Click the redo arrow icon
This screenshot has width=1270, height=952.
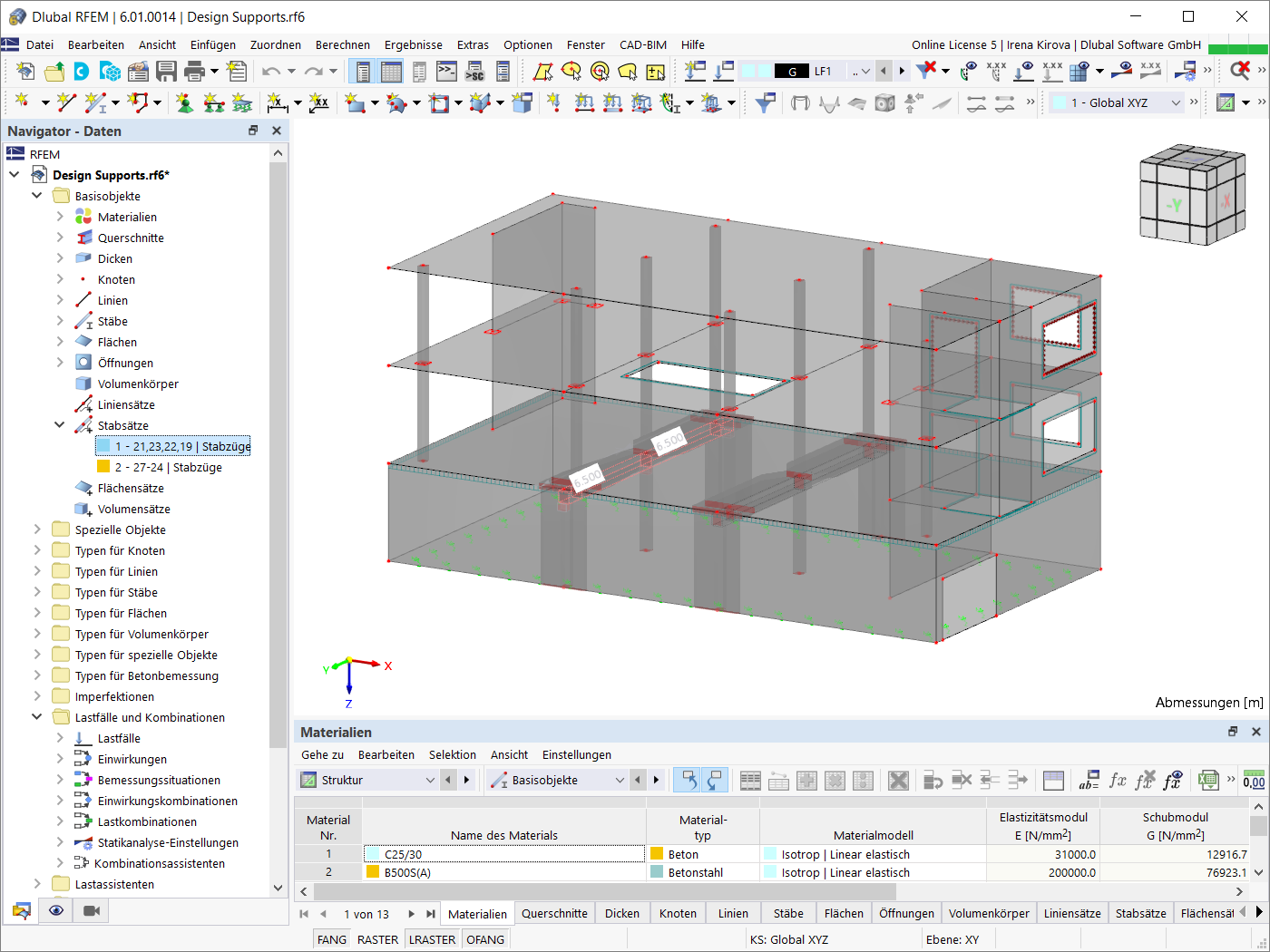[x=314, y=71]
